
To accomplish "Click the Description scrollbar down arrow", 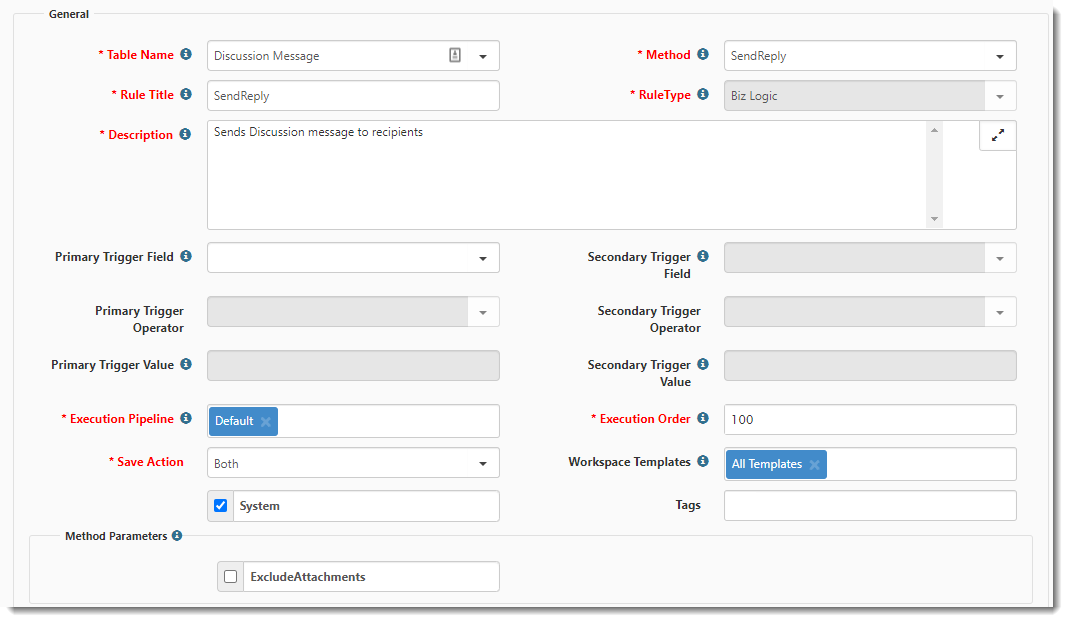I will [x=935, y=219].
